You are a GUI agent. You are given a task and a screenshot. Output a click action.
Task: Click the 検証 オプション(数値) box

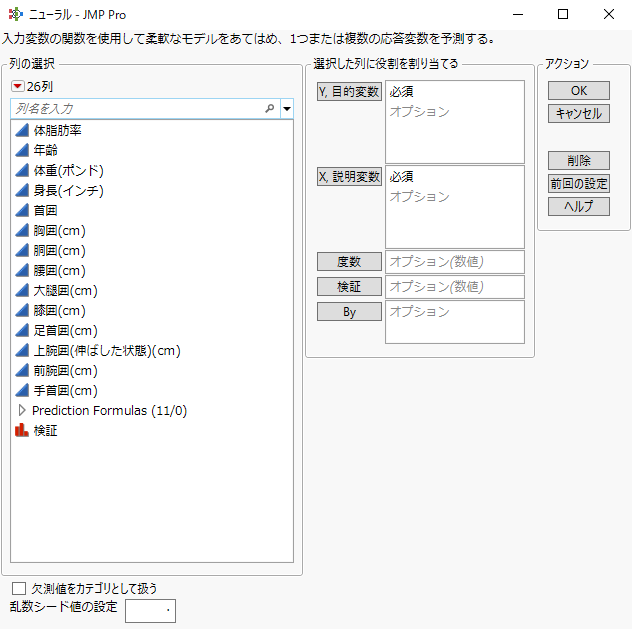click(455, 287)
